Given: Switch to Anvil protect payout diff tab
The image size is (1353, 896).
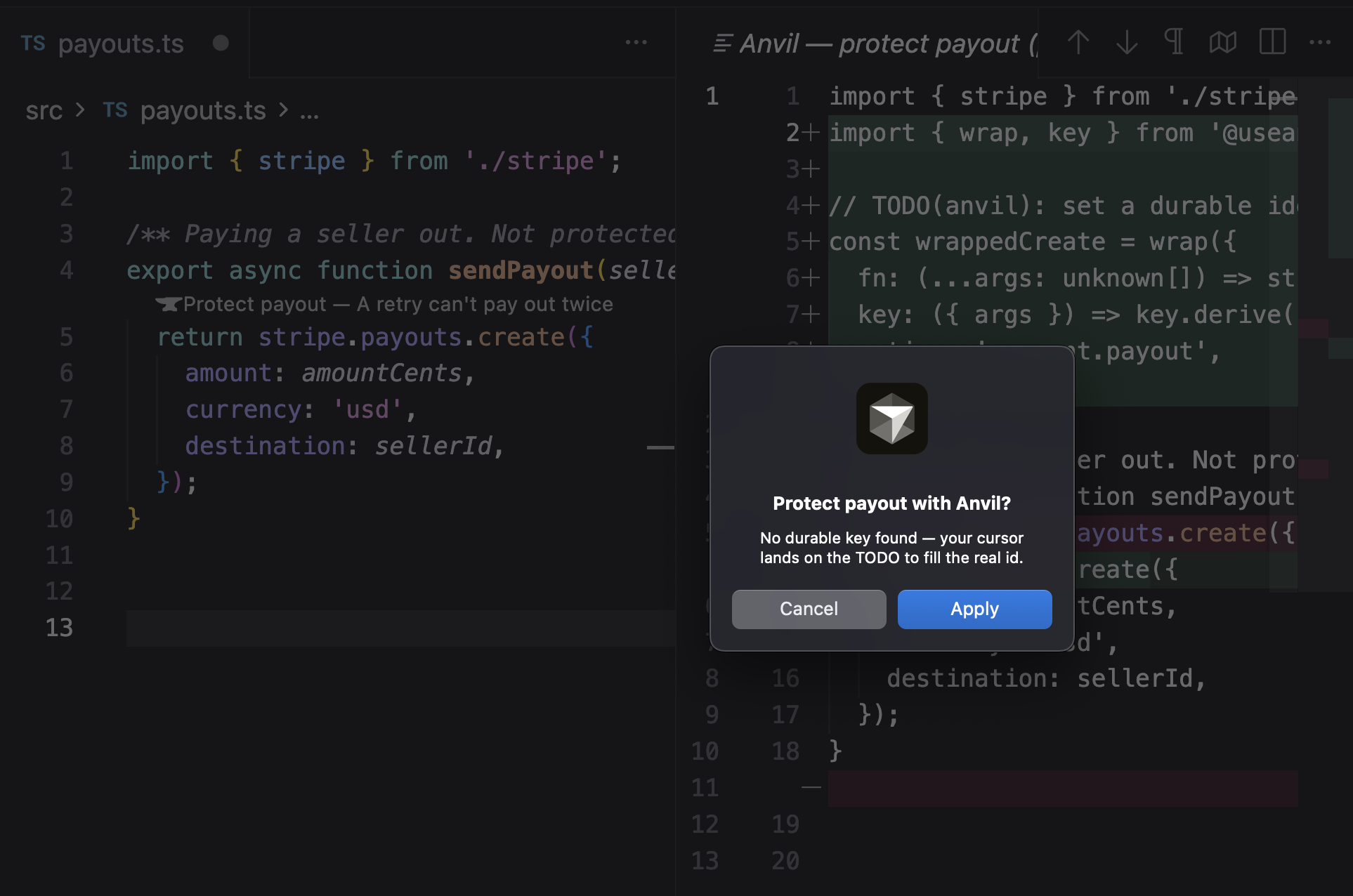Looking at the screenshot, I should point(875,44).
